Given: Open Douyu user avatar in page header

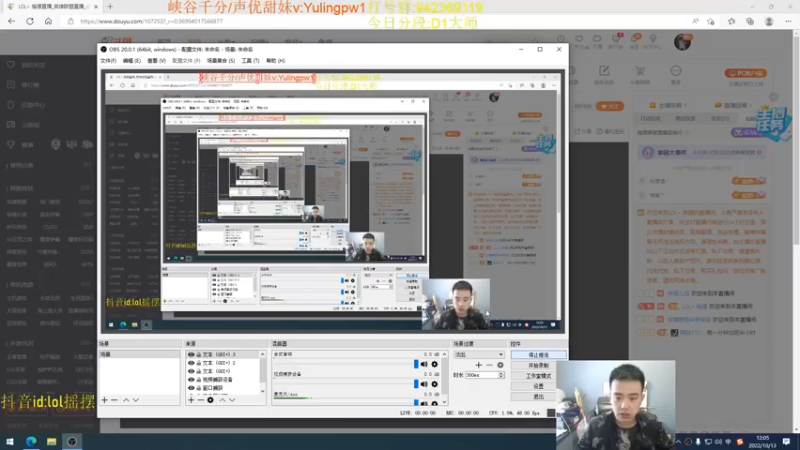Looking at the screenshot, I should [682, 42].
